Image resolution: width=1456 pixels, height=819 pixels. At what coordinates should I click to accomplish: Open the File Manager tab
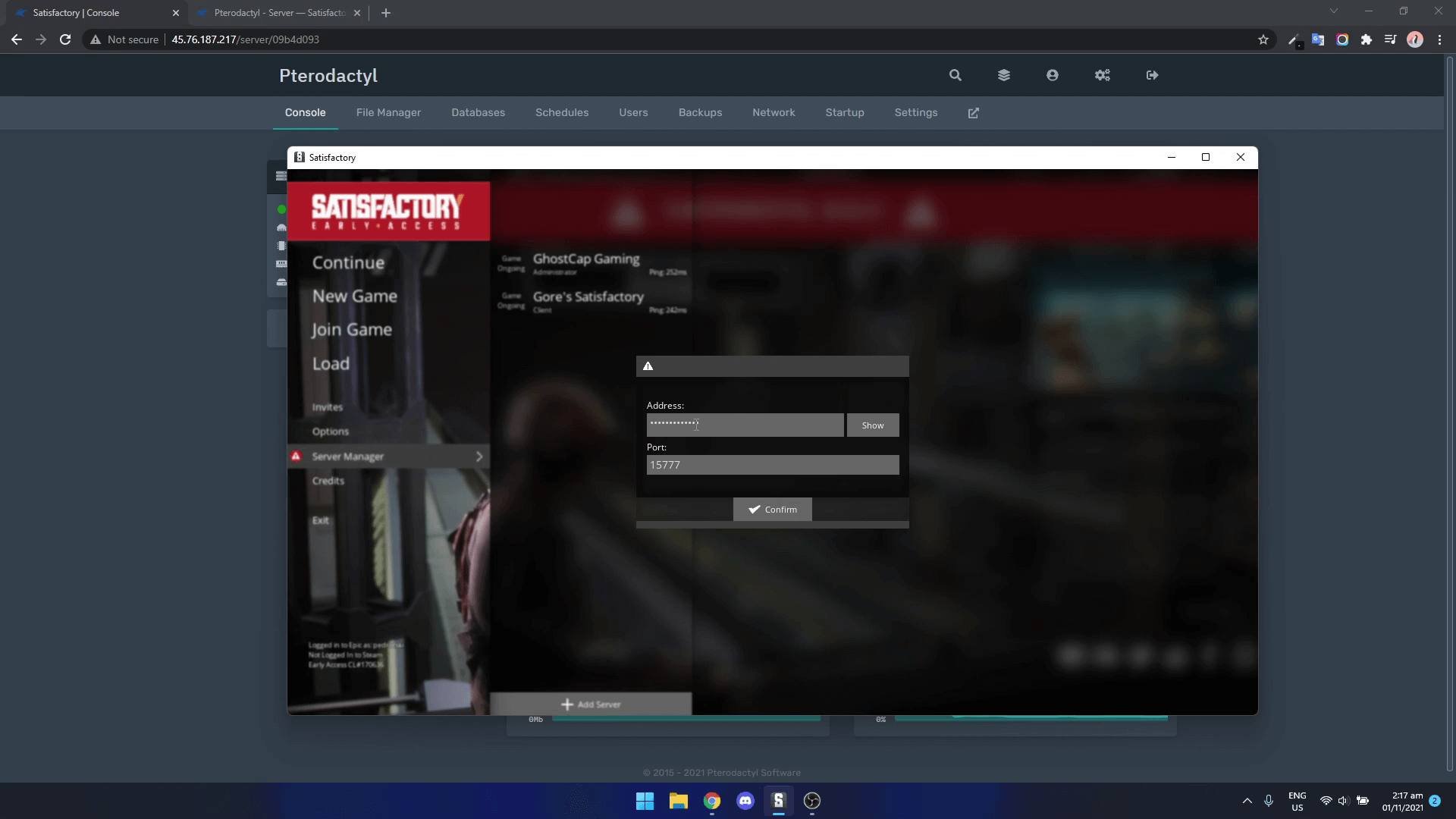[388, 112]
